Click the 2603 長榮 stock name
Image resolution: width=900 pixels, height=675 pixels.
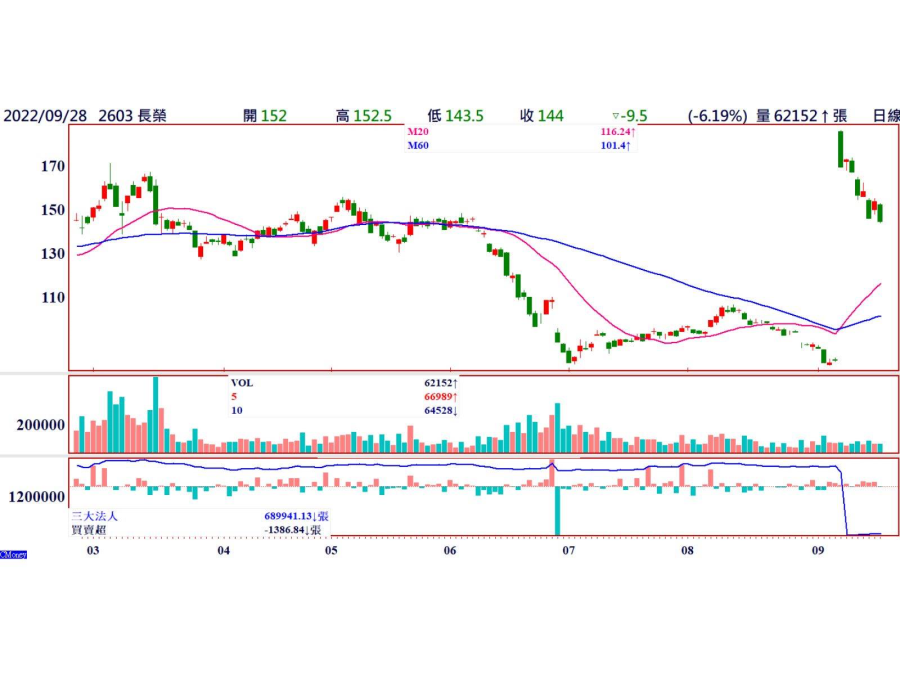133,116
